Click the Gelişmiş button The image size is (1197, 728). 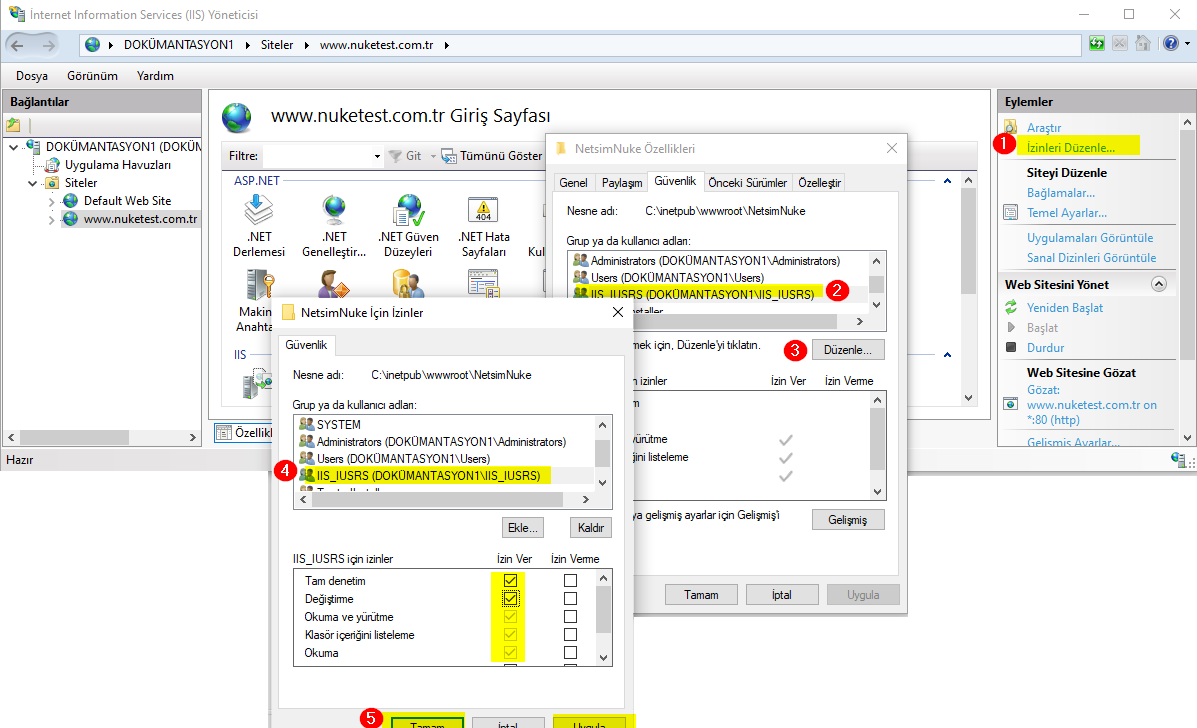tap(847, 520)
